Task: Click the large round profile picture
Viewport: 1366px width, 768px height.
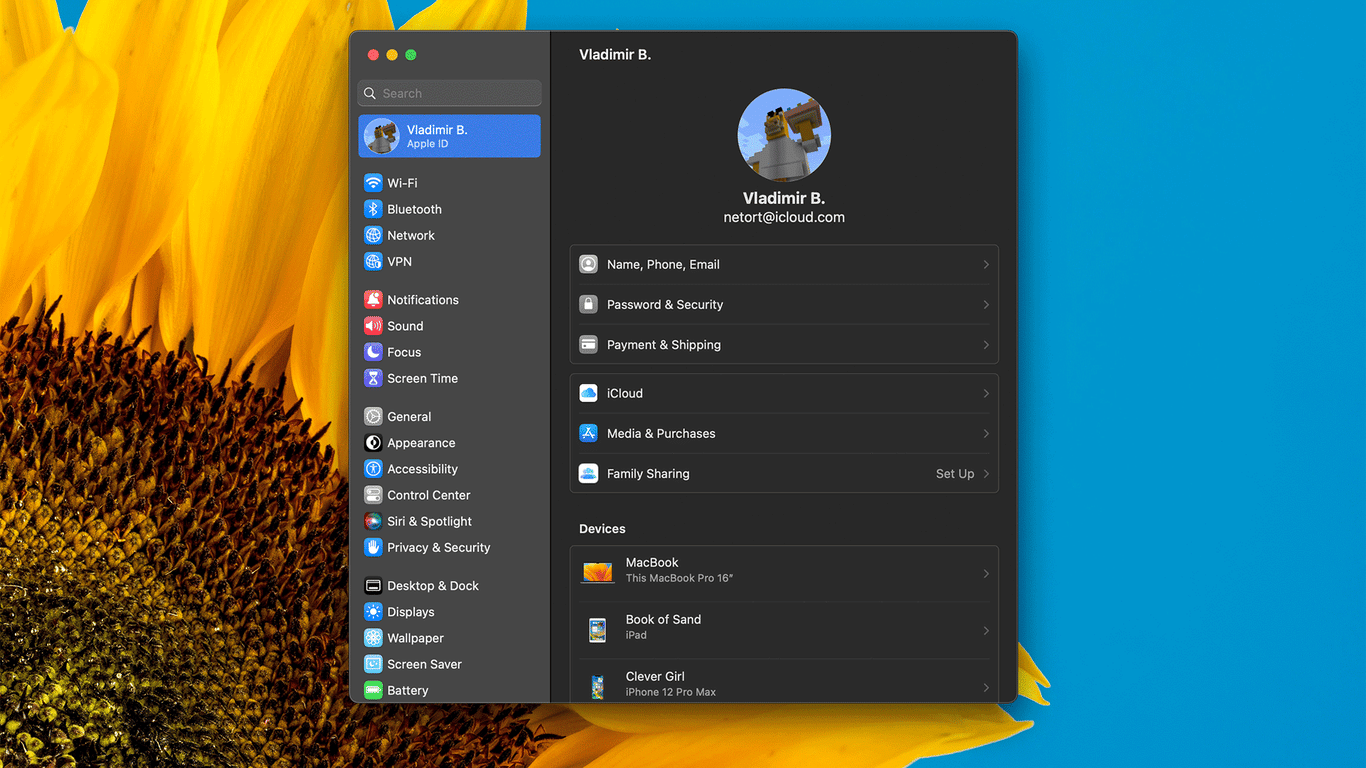Action: pos(784,136)
